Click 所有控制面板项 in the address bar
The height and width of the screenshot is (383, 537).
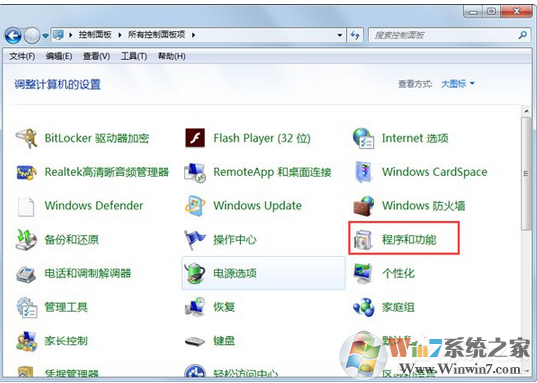[157, 35]
